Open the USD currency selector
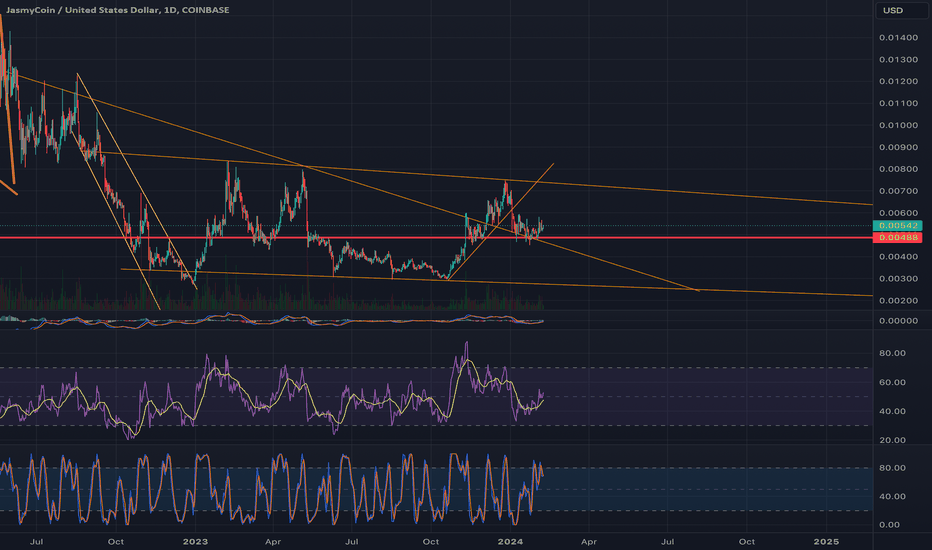This screenshot has width=932, height=550. pyautogui.click(x=901, y=10)
